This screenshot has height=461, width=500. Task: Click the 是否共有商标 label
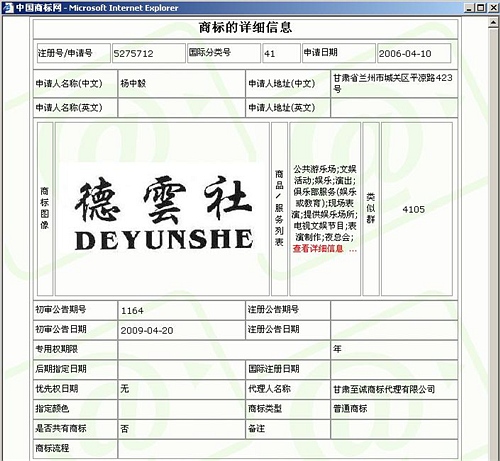61,428
